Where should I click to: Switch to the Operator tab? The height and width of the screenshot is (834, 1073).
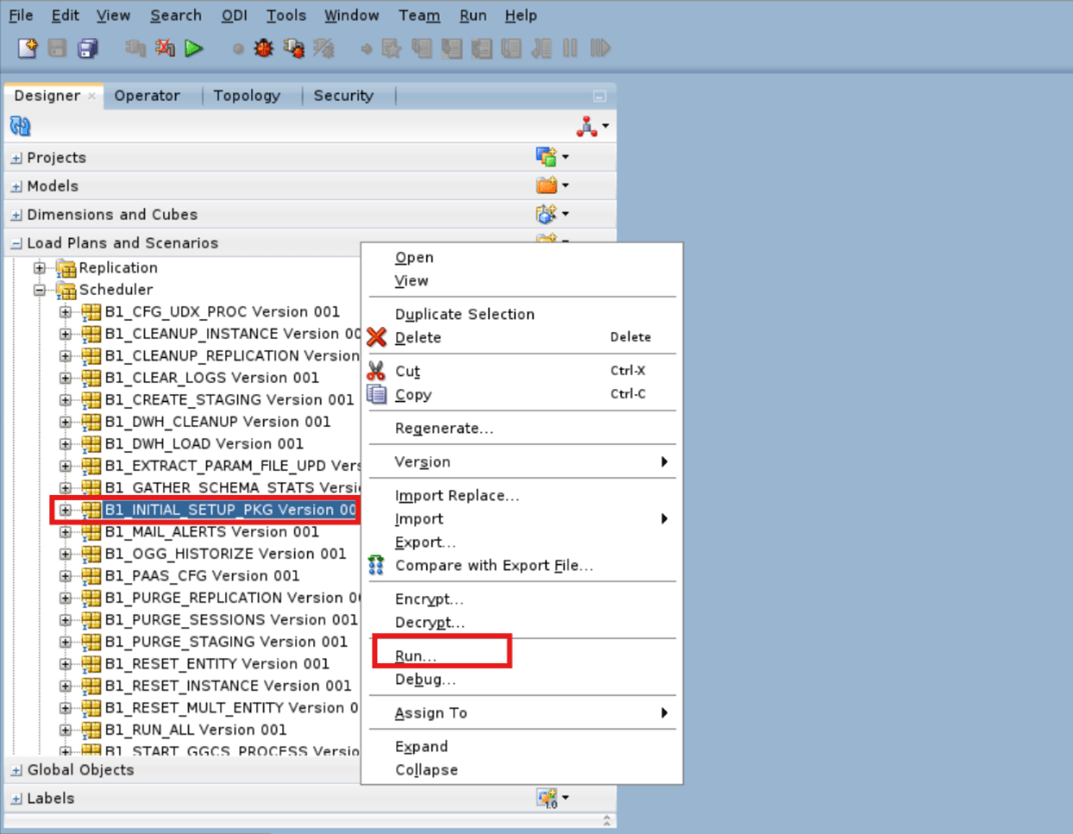click(147, 96)
